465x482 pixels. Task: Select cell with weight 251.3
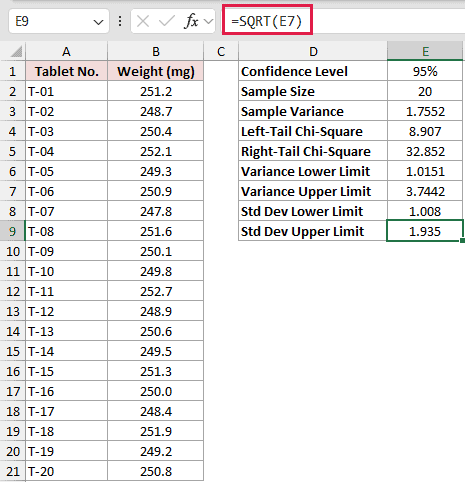(x=156, y=371)
